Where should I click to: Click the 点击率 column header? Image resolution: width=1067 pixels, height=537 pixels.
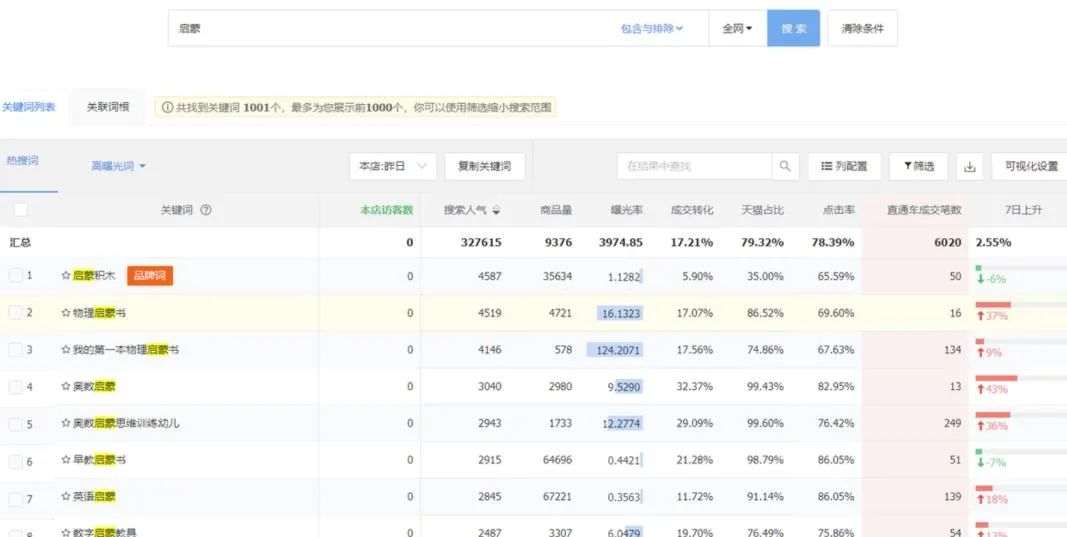pyautogui.click(x=838, y=210)
